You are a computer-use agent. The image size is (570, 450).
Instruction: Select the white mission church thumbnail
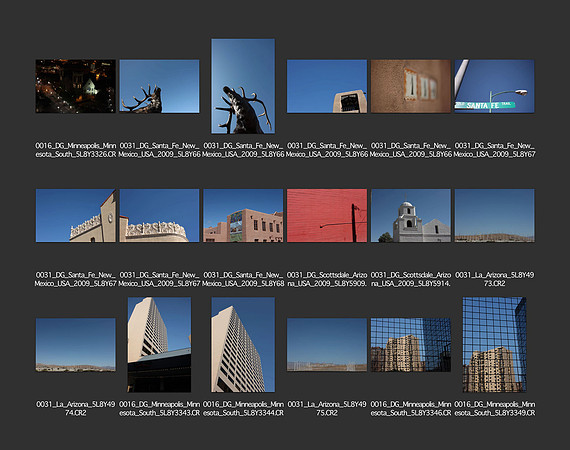click(411, 216)
